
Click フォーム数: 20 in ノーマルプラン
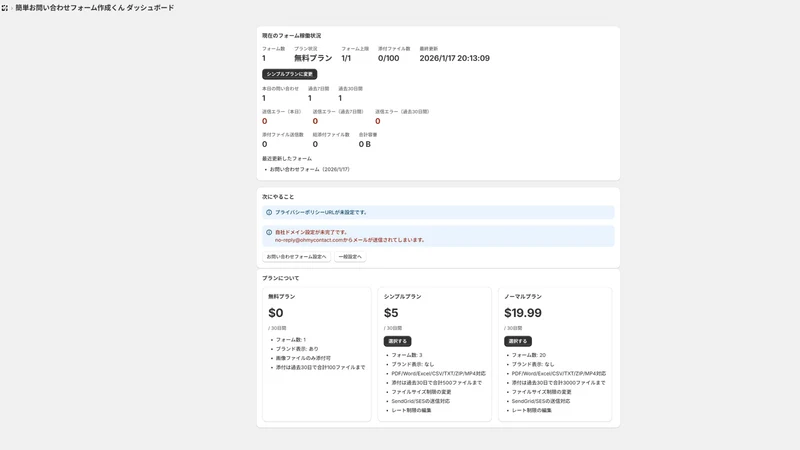click(x=529, y=355)
